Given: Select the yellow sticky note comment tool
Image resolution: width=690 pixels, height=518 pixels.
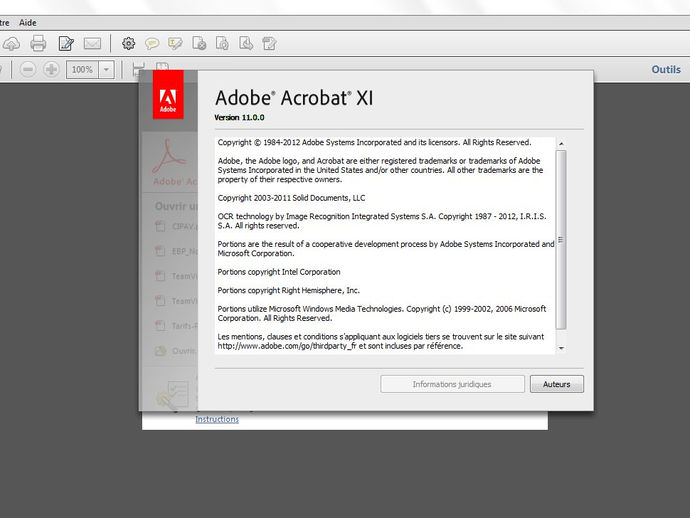Looking at the screenshot, I should point(152,43).
